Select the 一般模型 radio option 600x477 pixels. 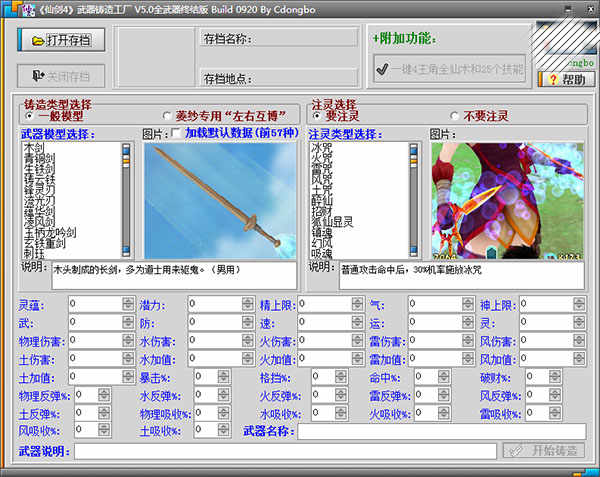(29, 116)
